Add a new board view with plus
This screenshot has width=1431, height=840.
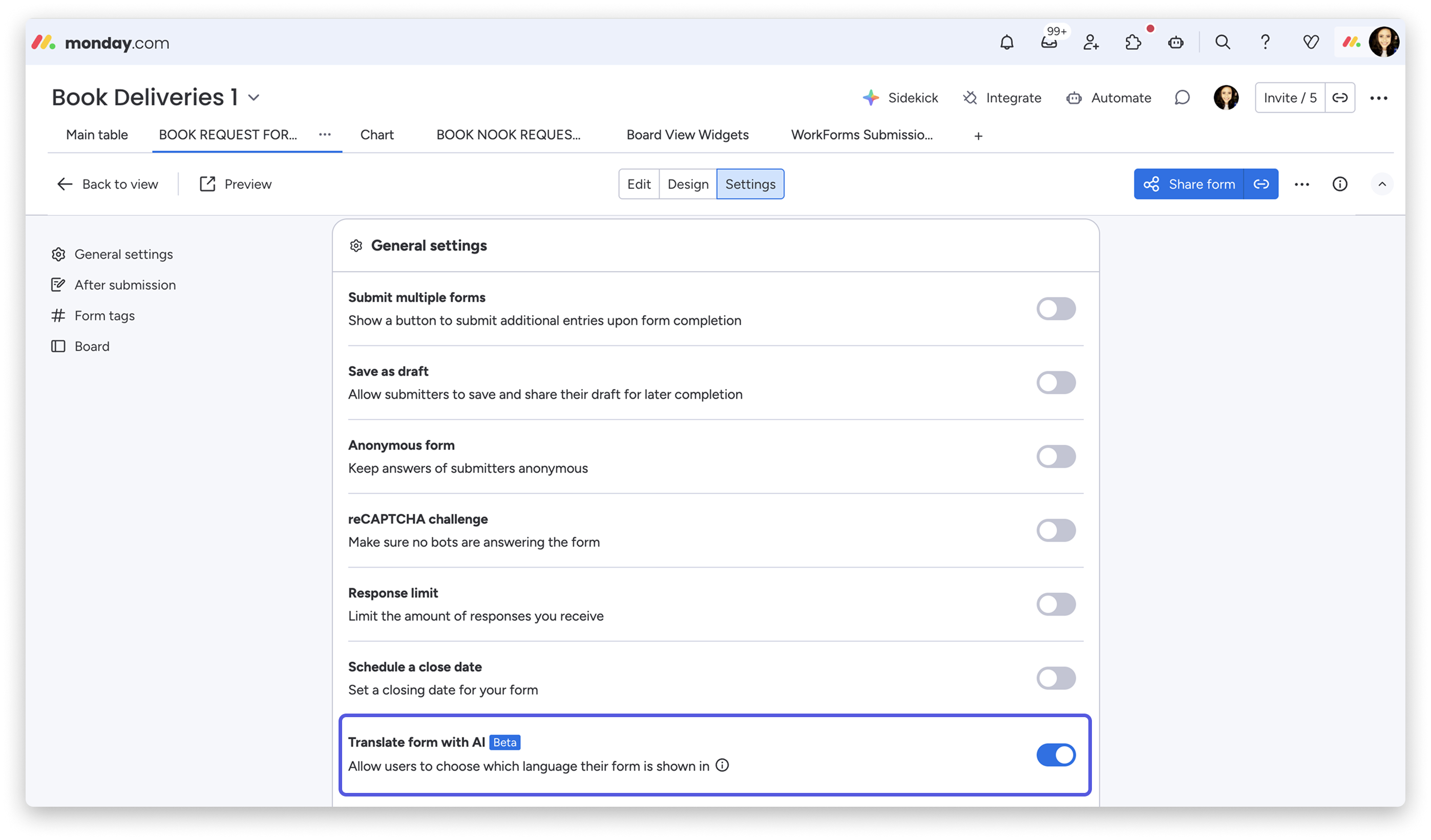click(x=978, y=136)
